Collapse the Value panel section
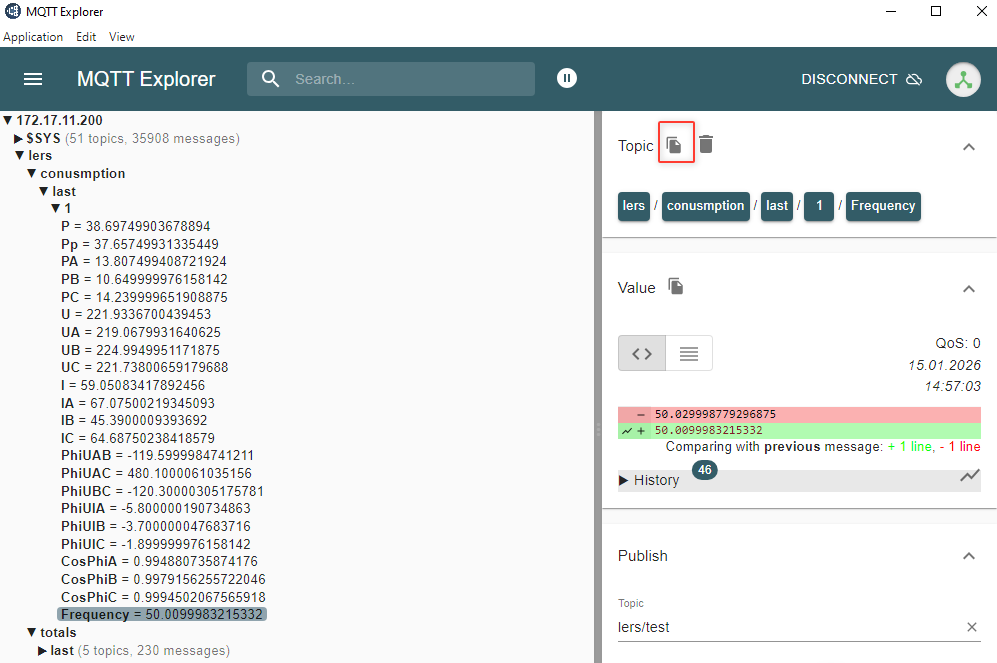The height and width of the screenshot is (663, 997). point(967,289)
